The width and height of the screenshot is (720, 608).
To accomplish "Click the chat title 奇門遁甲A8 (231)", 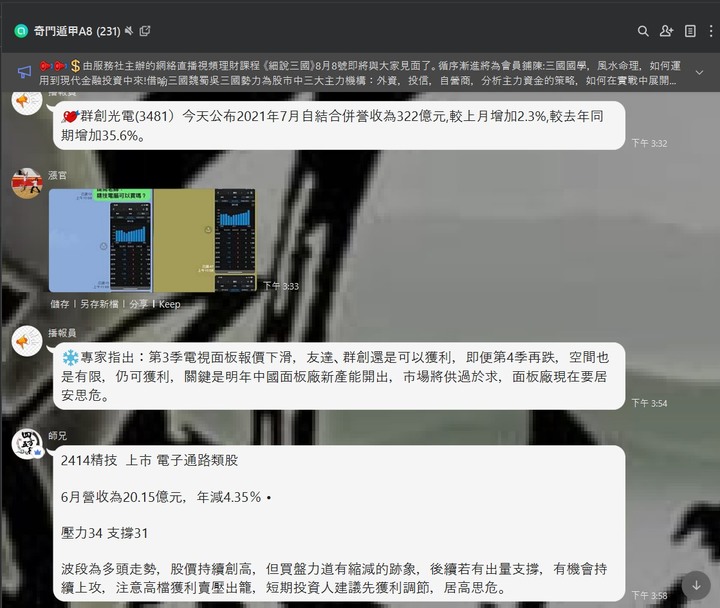I will 77,31.
